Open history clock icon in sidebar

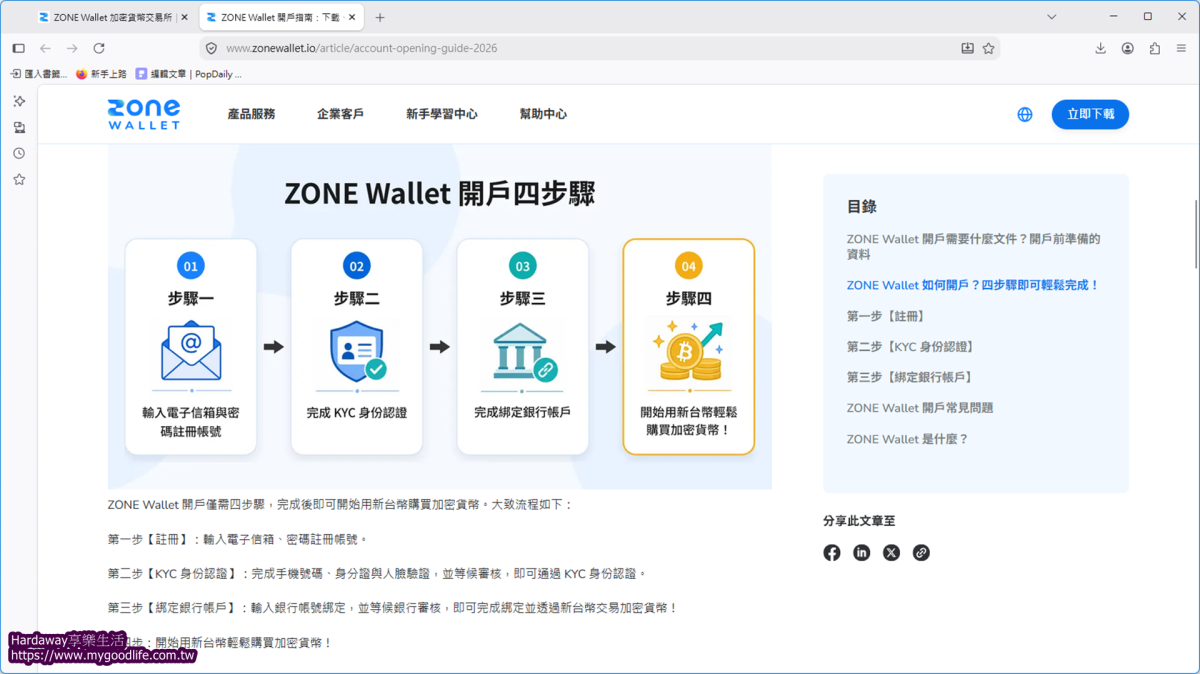[x=19, y=153]
